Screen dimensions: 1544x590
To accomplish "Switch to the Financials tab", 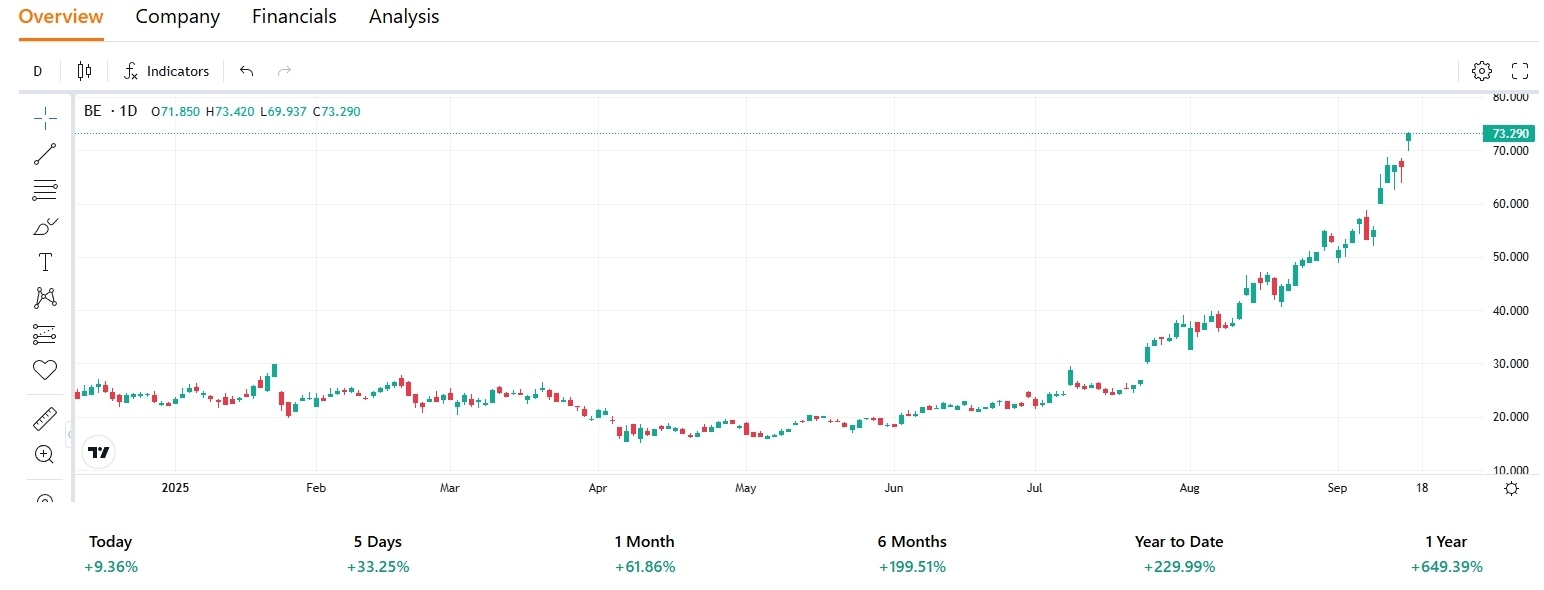I will click(x=294, y=17).
